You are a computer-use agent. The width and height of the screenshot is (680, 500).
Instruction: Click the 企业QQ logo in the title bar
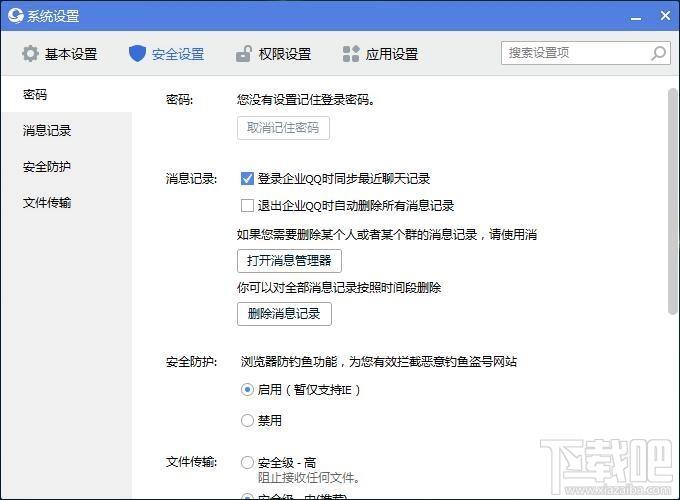pos(15,16)
